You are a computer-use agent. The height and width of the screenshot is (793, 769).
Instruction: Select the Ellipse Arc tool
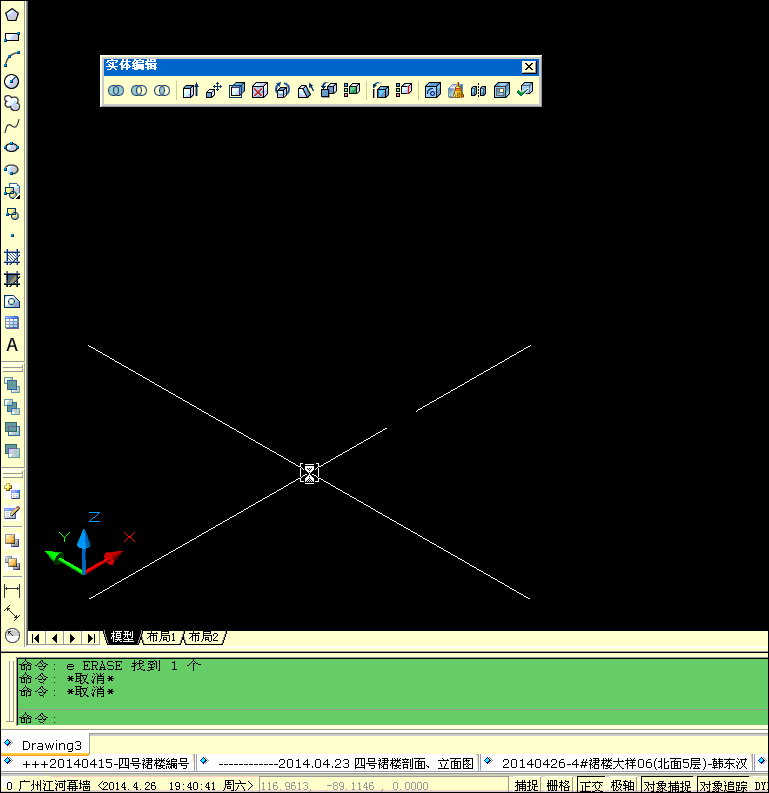12,169
